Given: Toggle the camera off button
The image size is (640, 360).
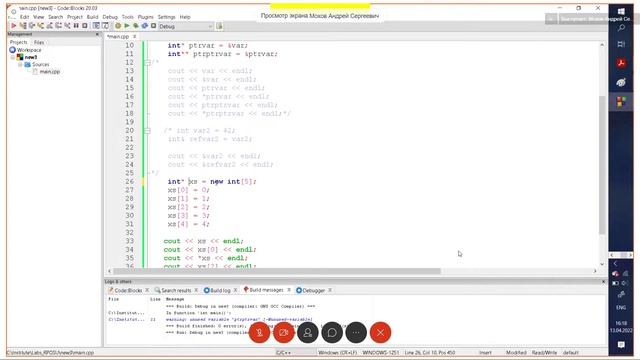Looking at the screenshot, I should click(284, 333).
